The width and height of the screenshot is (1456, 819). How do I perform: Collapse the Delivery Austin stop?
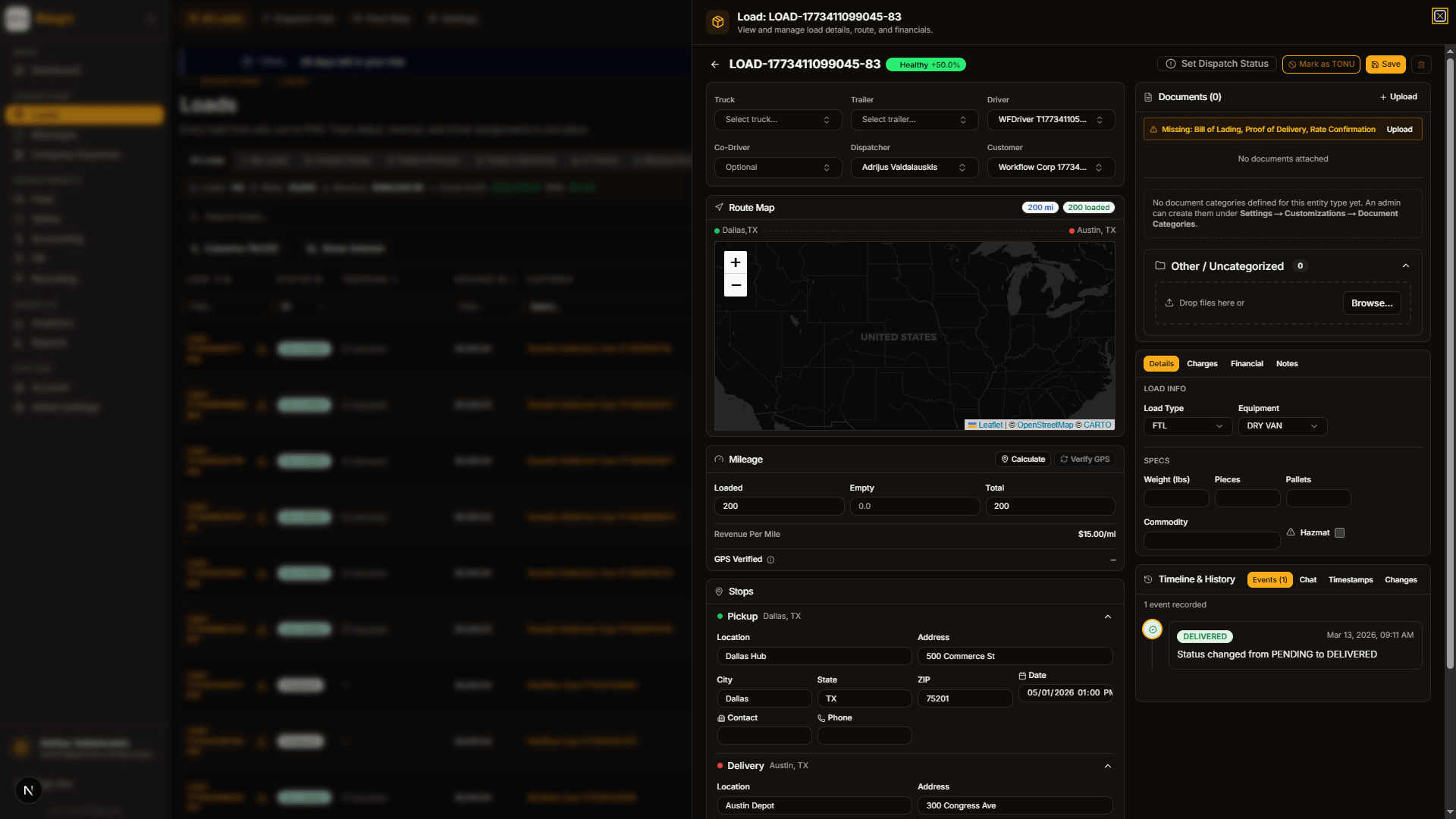[1108, 766]
